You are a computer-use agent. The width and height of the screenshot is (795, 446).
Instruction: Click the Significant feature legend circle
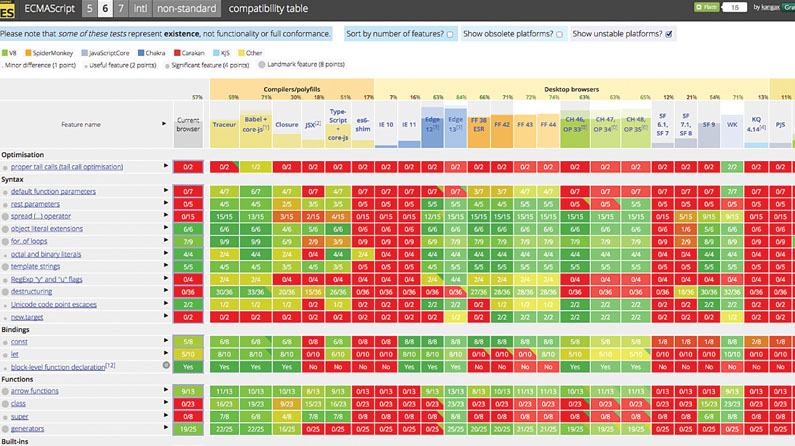coord(167,66)
